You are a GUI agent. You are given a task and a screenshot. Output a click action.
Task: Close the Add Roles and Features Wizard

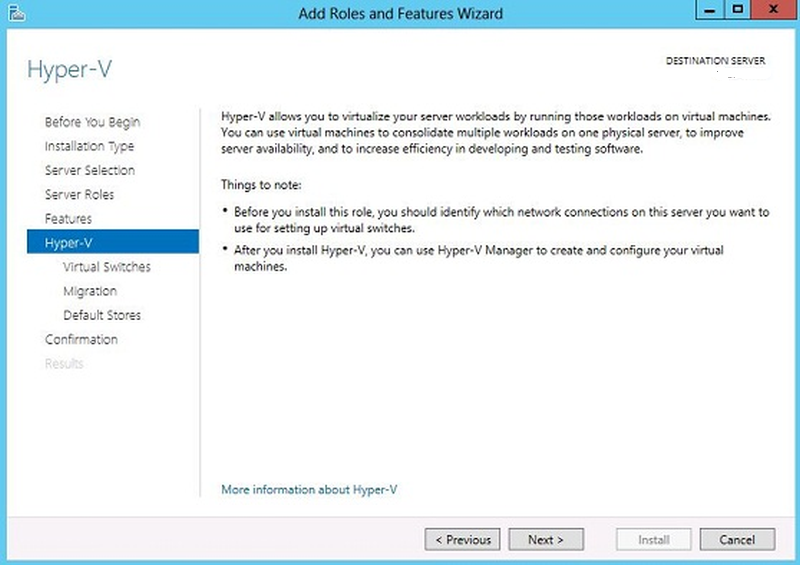(773, 10)
